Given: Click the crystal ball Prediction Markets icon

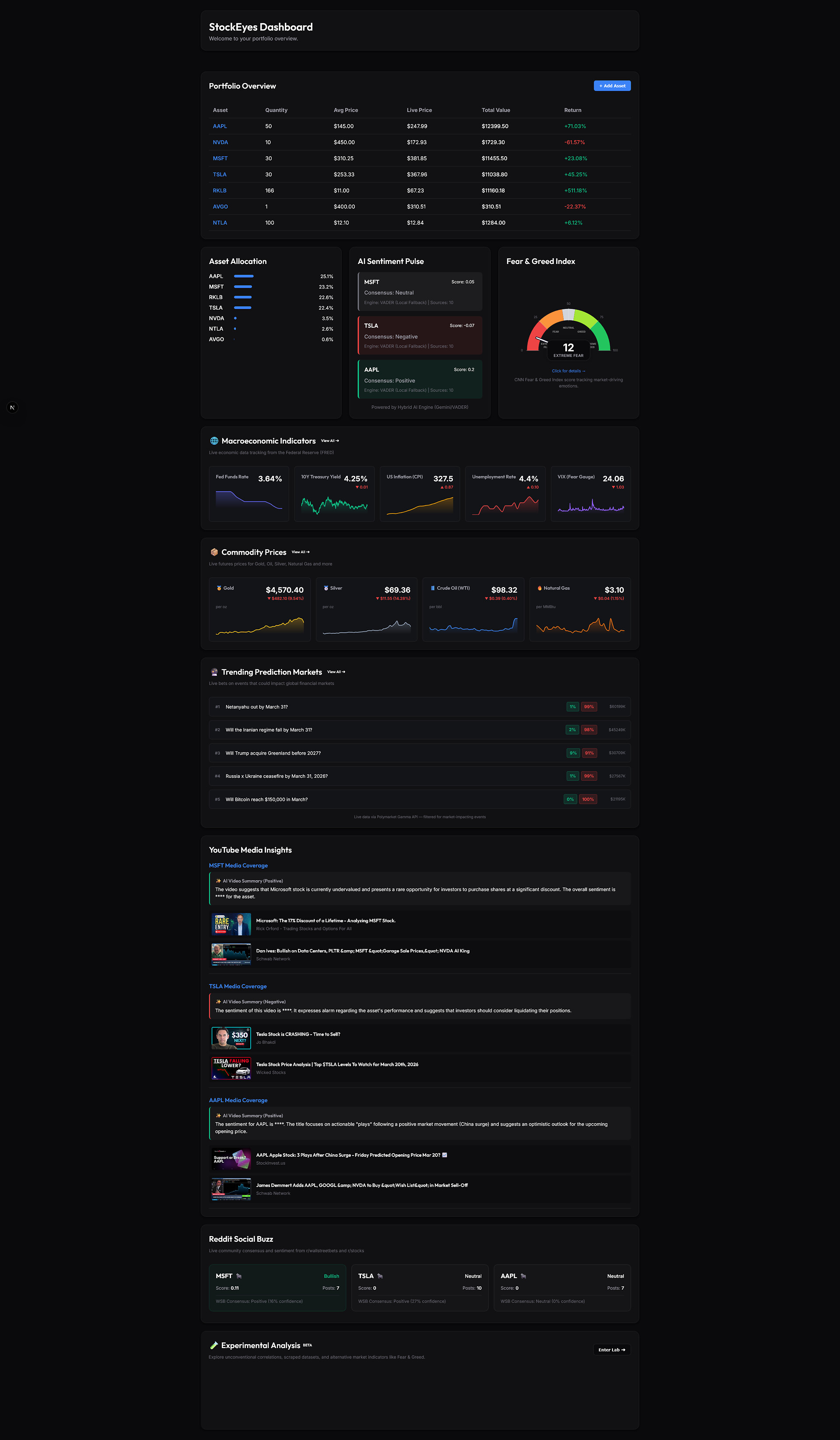Looking at the screenshot, I should [214, 672].
